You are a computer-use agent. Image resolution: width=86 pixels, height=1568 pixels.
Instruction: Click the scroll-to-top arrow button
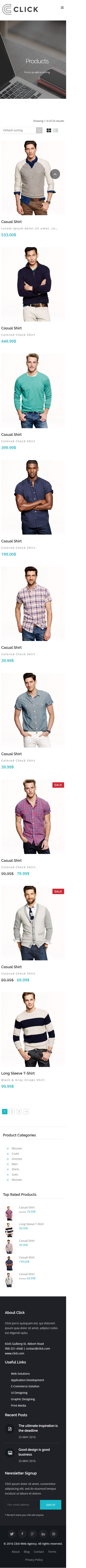[x=55, y=174]
